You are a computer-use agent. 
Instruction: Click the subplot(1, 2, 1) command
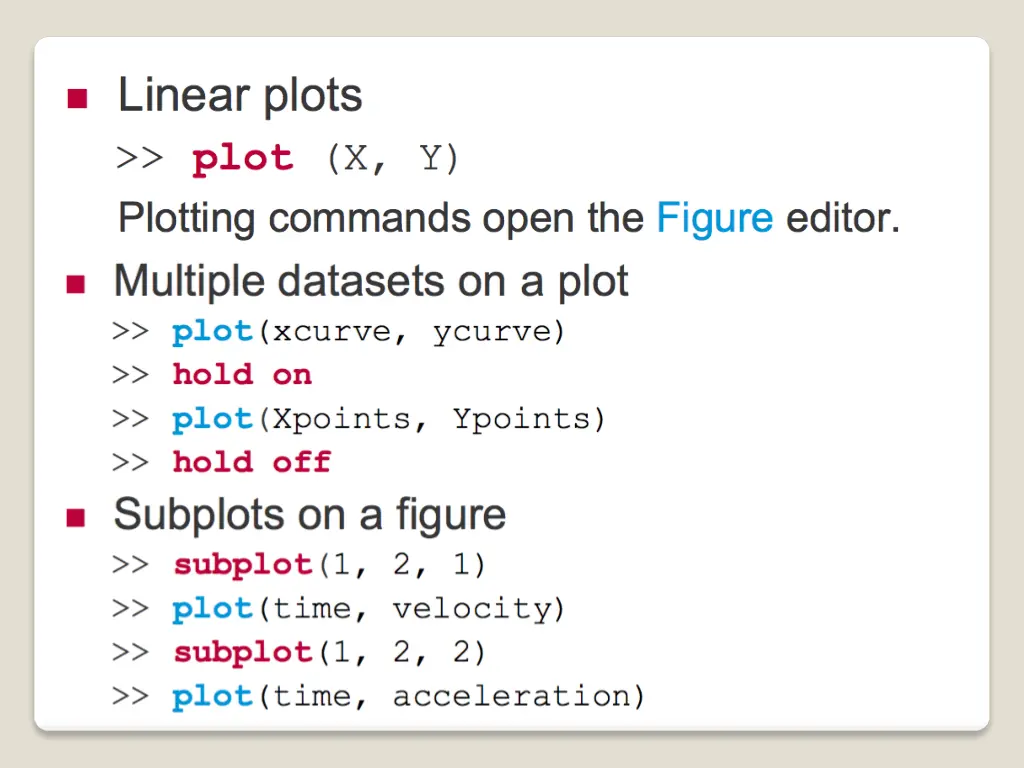point(330,565)
